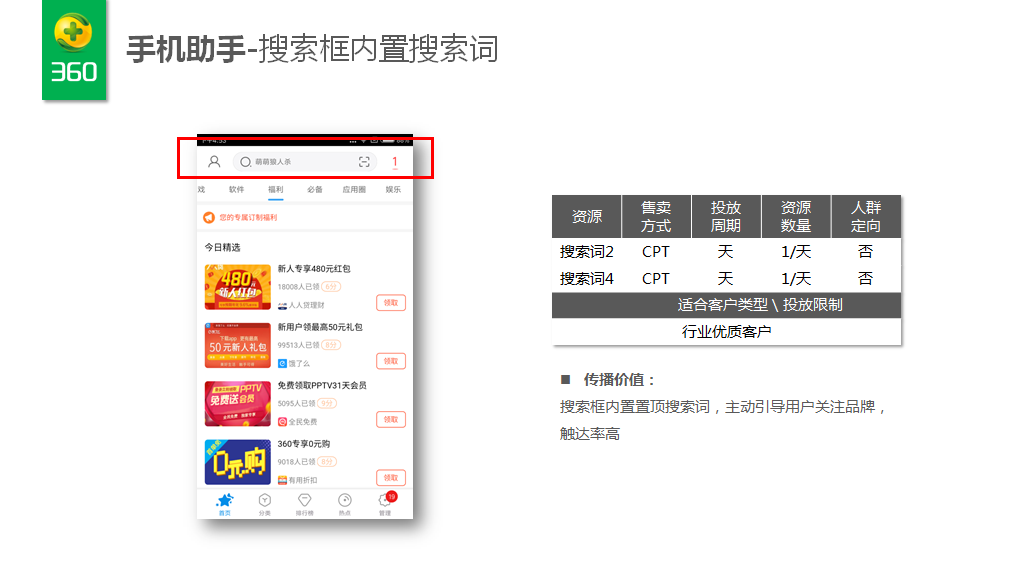1019x564 pixels.
Task: Click table header 售卖方式
Action: pyautogui.click(x=656, y=216)
